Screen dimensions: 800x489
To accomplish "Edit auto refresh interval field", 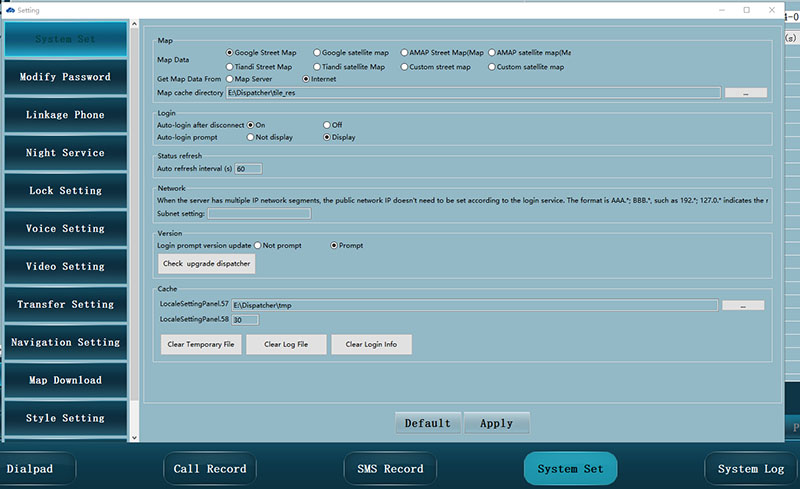I will click(x=248, y=169).
